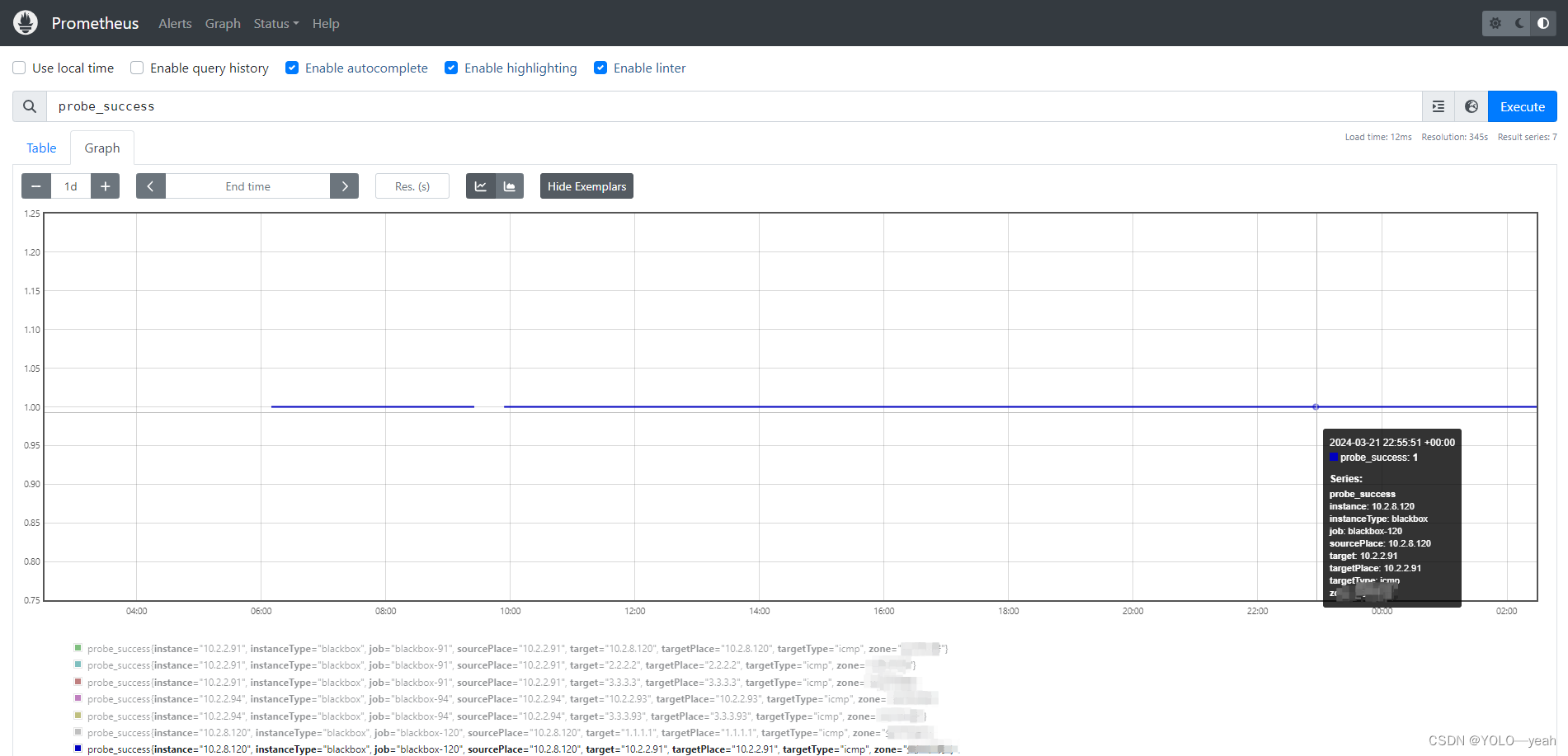This screenshot has width=1568, height=756.
Task: Expand the Status dropdown menu
Action: coord(276,23)
